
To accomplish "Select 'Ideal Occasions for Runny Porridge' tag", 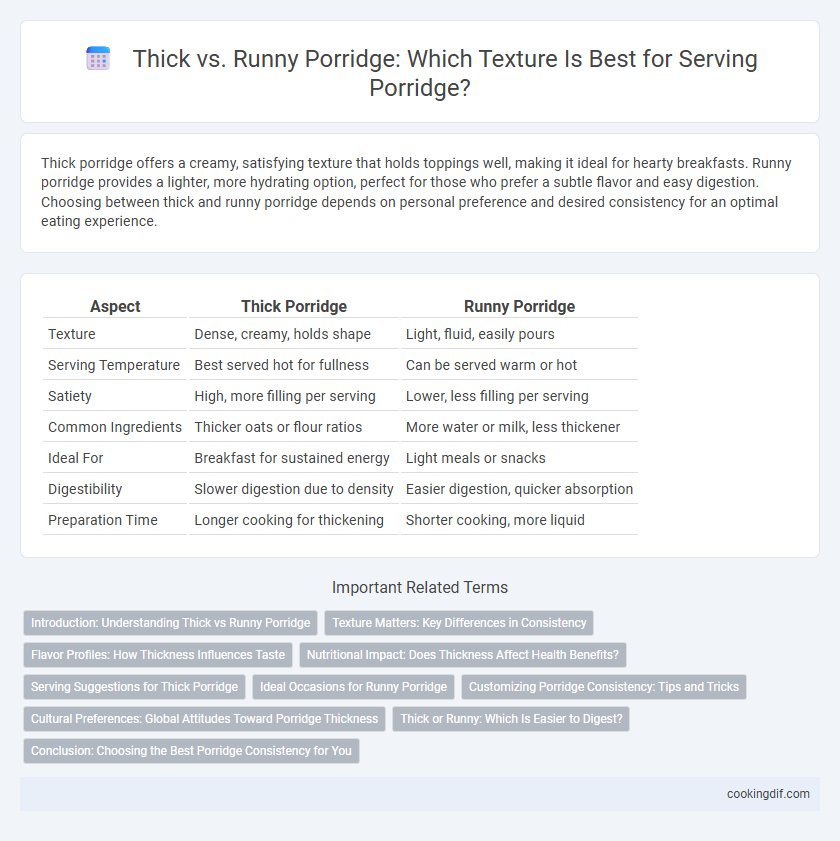I will coord(353,687).
